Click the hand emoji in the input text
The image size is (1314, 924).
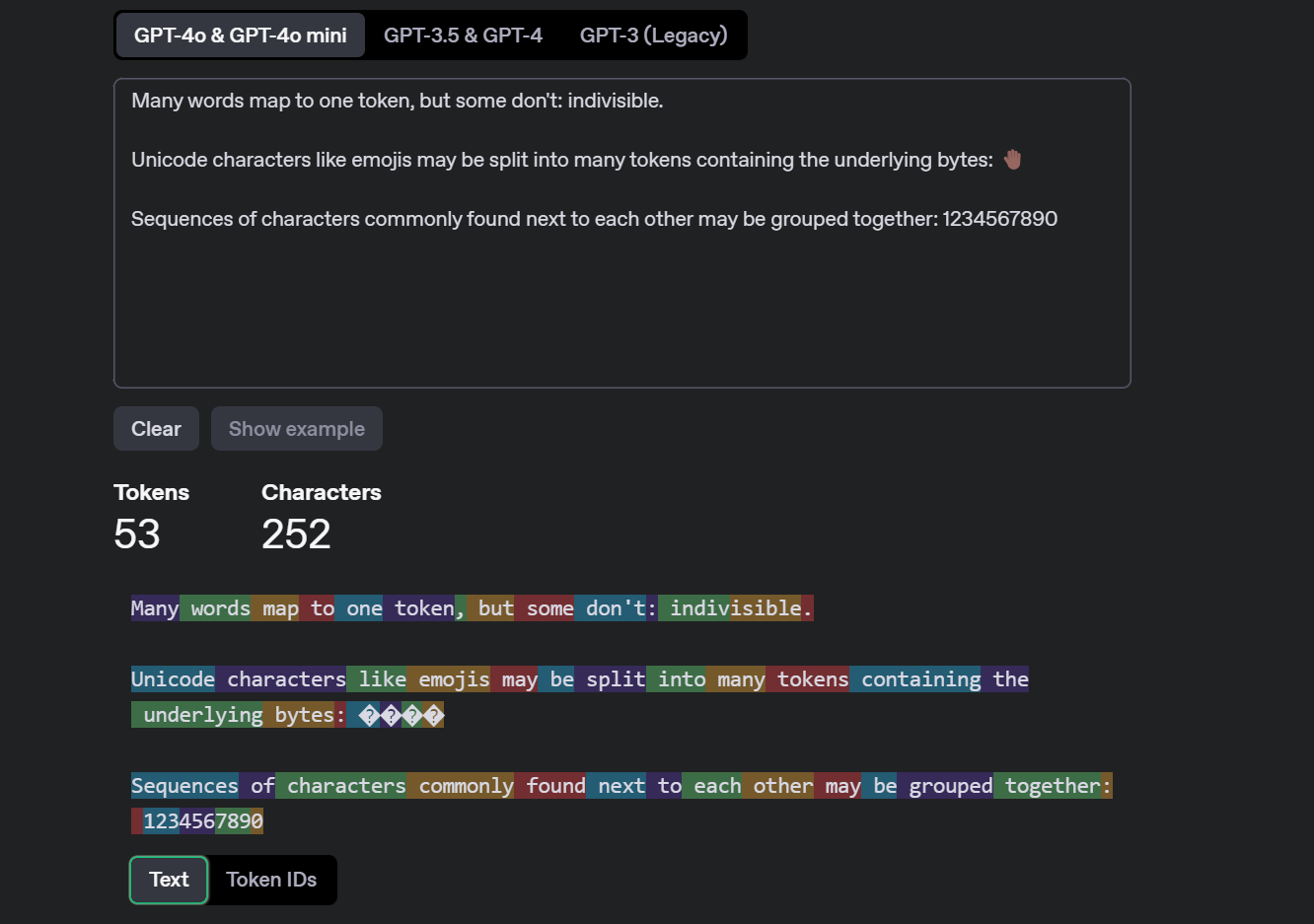click(x=1013, y=159)
